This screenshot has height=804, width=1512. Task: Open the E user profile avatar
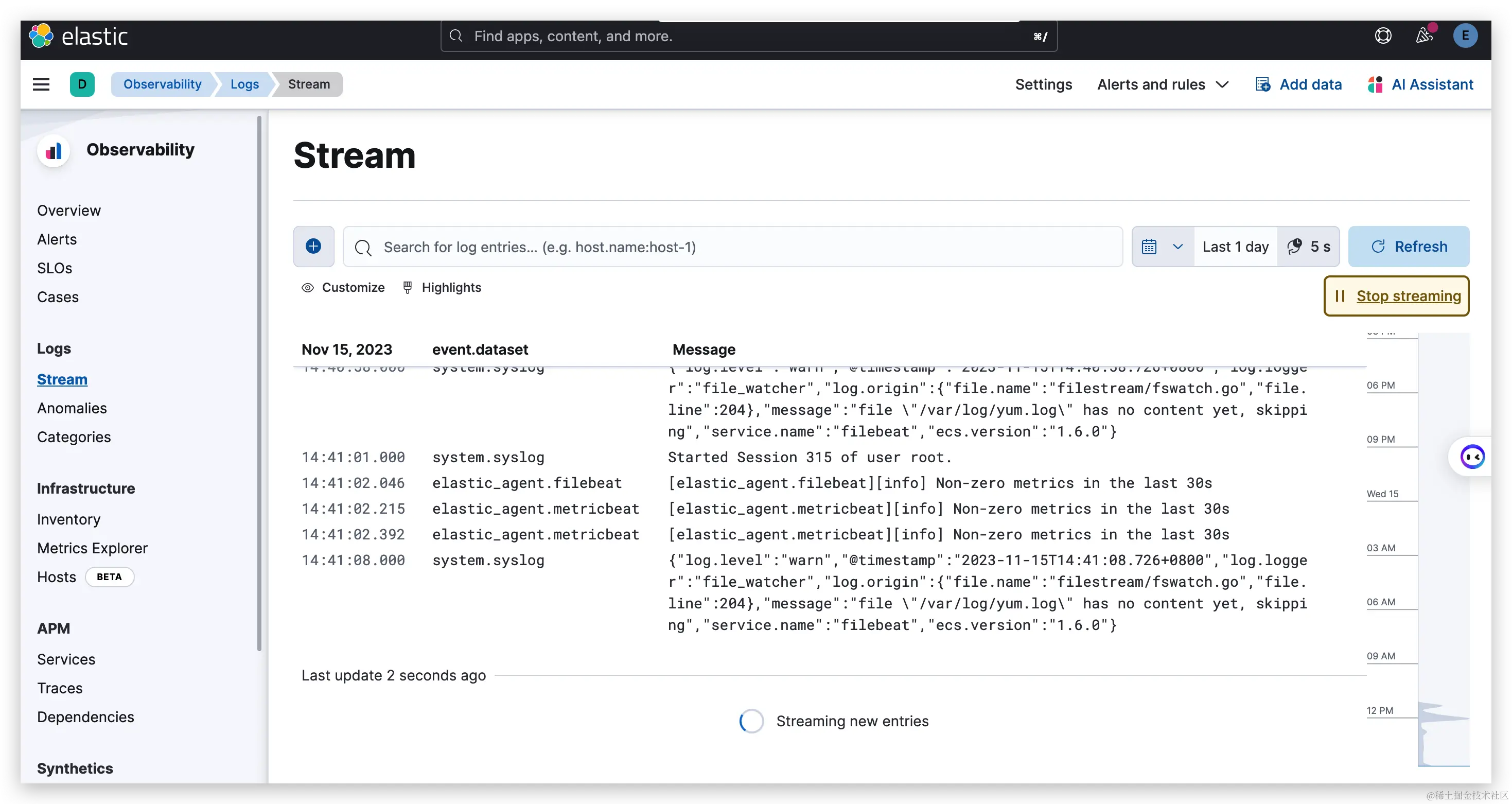point(1465,37)
